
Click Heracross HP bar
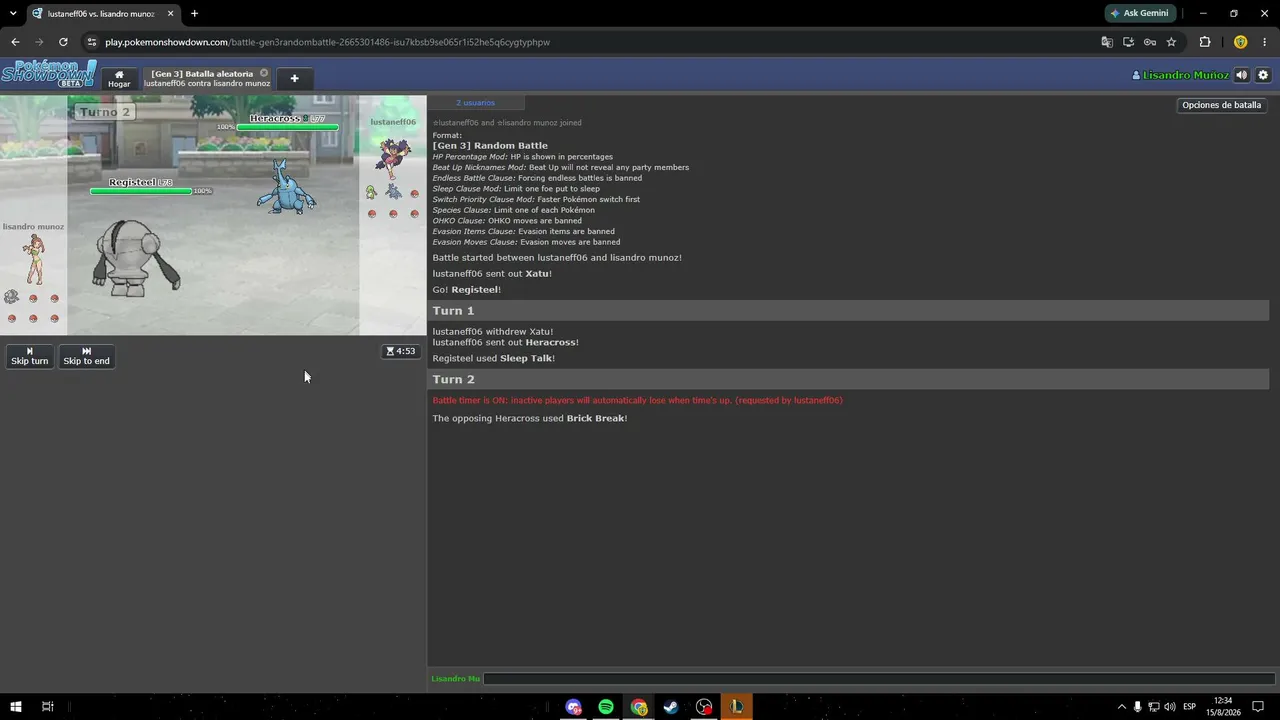pyautogui.click(x=288, y=127)
